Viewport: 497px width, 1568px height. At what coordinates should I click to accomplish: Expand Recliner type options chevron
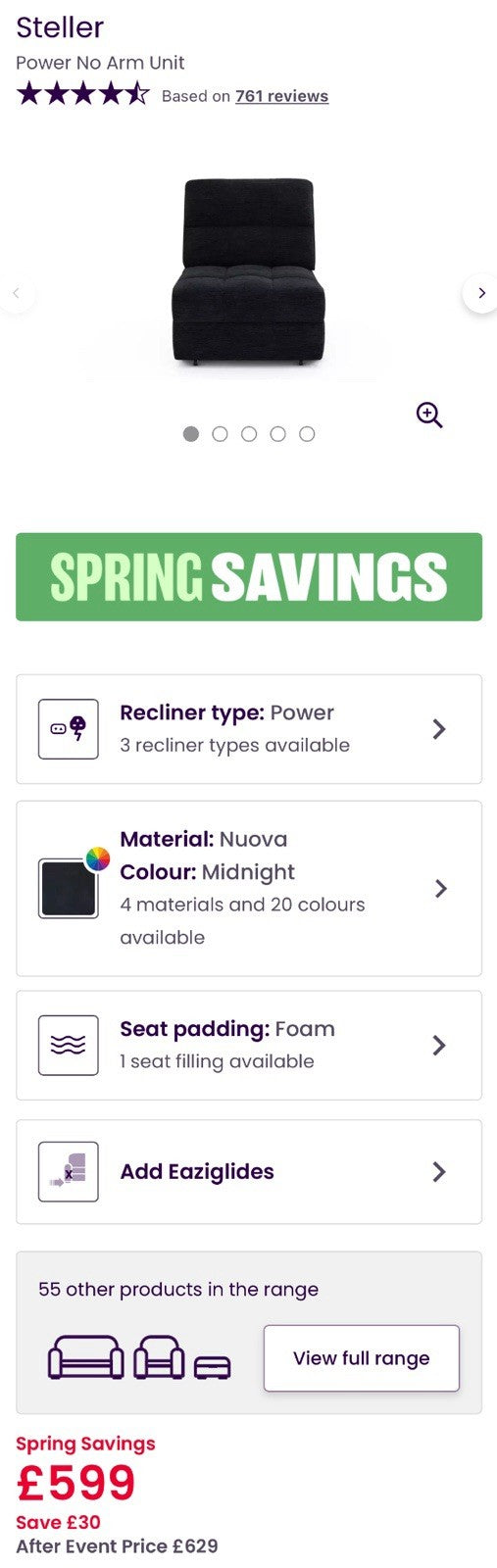coord(439,729)
